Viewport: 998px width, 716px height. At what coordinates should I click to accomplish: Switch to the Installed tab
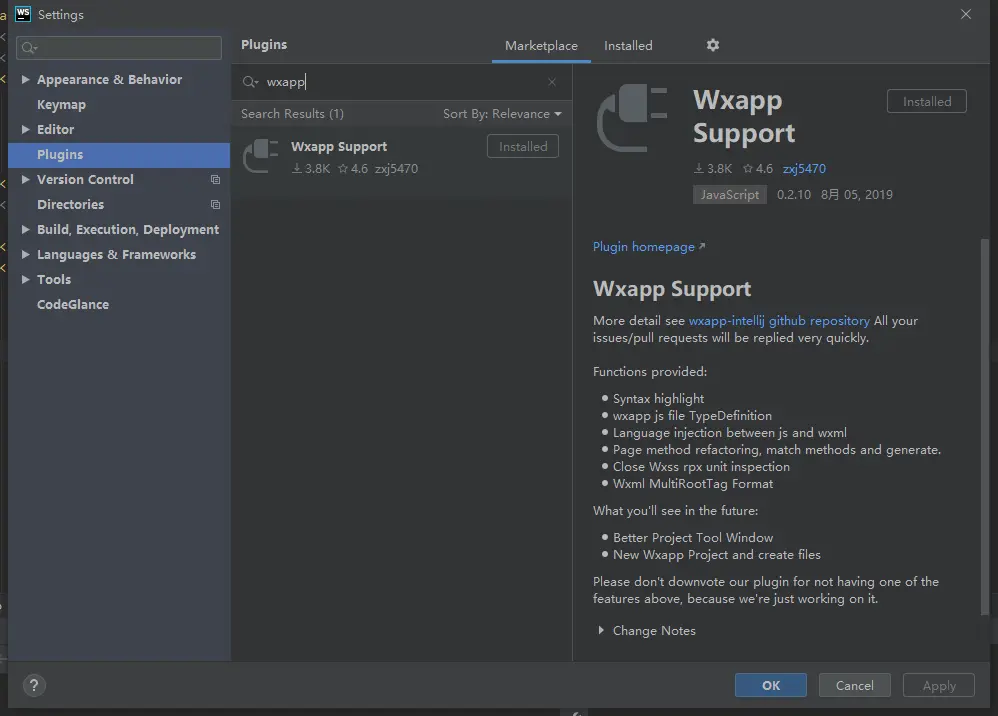[x=628, y=46]
